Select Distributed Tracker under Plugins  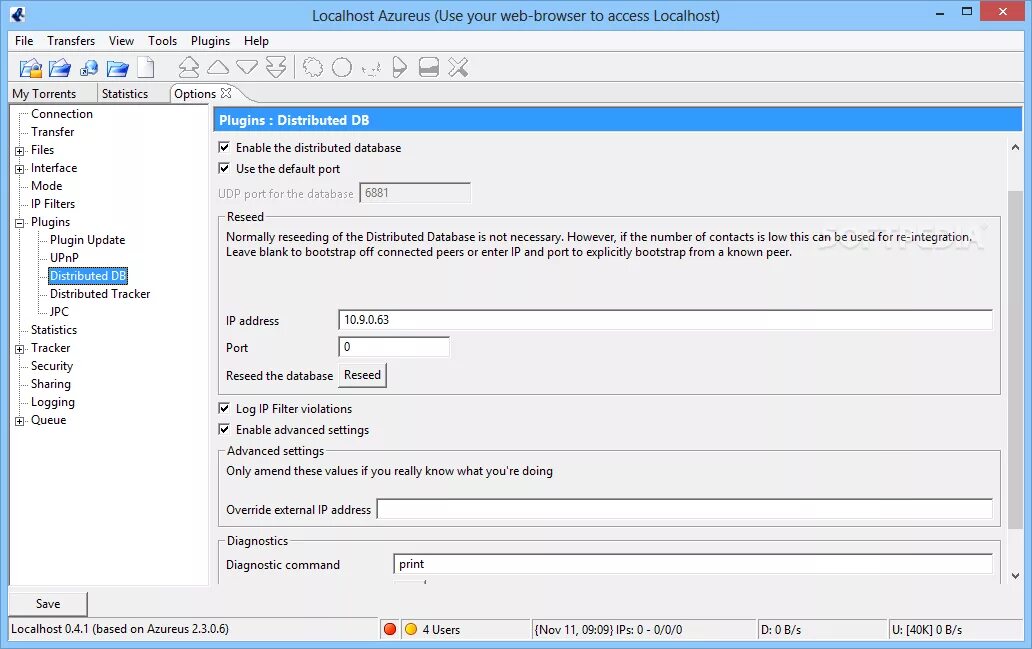click(100, 294)
